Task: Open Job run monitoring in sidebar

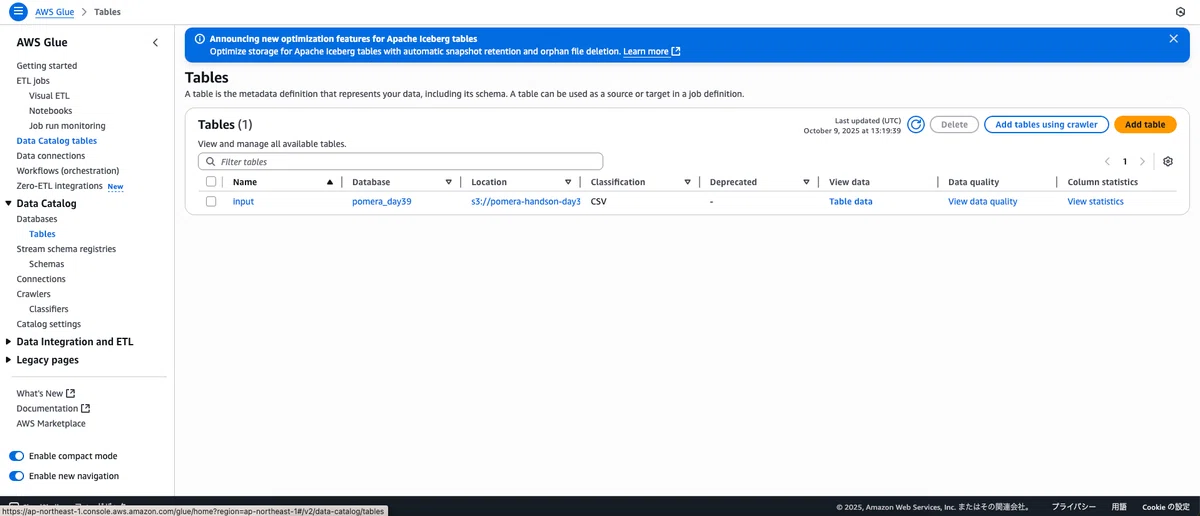Action: [67, 125]
